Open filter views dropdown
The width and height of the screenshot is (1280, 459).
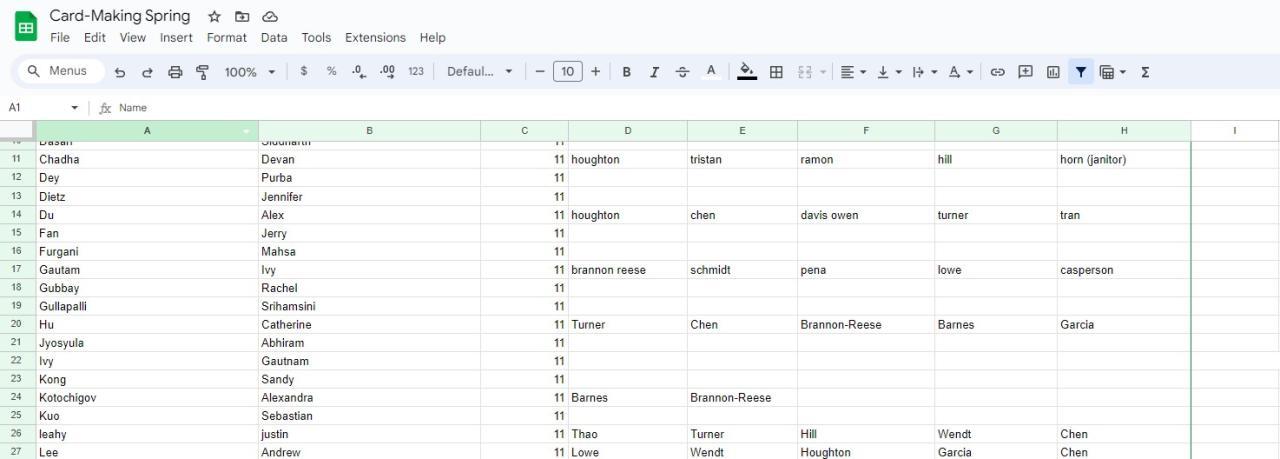pyautogui.click(x=1113, y=72)
